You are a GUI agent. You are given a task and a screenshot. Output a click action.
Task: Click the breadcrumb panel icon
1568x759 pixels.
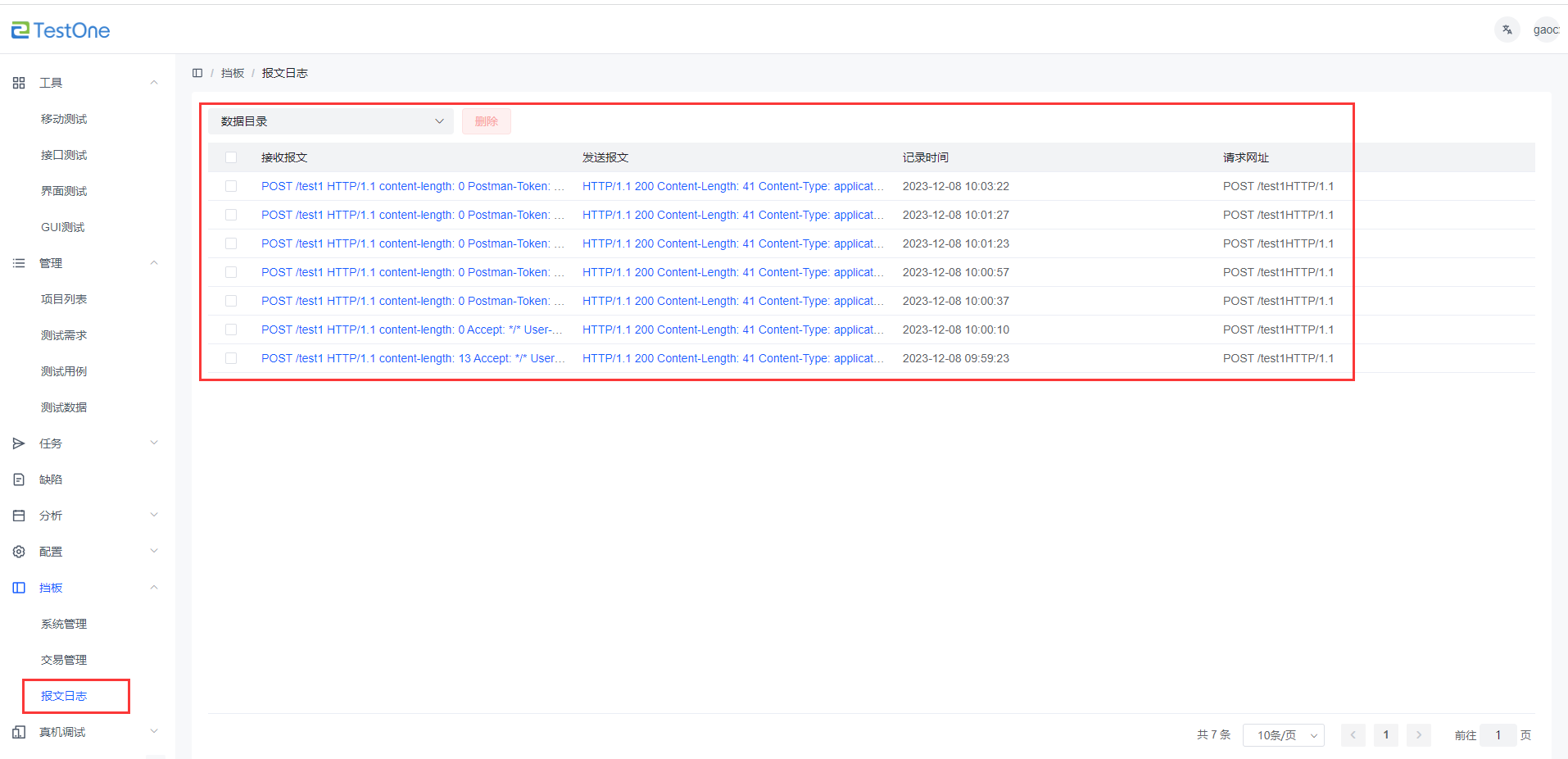[197, 73]
